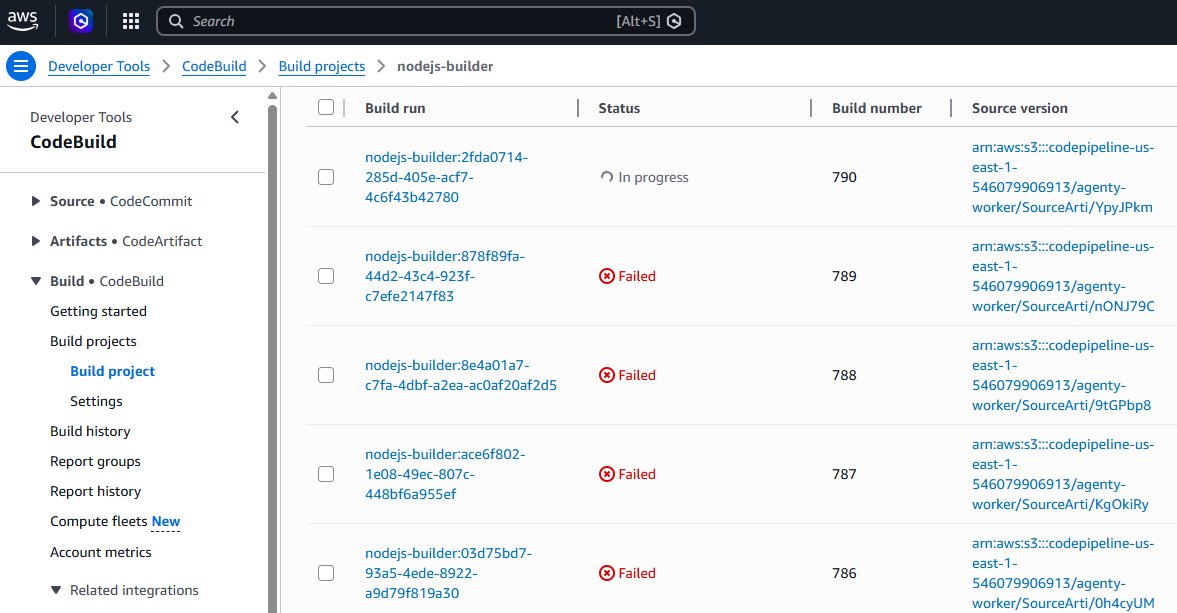
Task: Open Report history in the sidebar
Action: click(x=95, y=491)
